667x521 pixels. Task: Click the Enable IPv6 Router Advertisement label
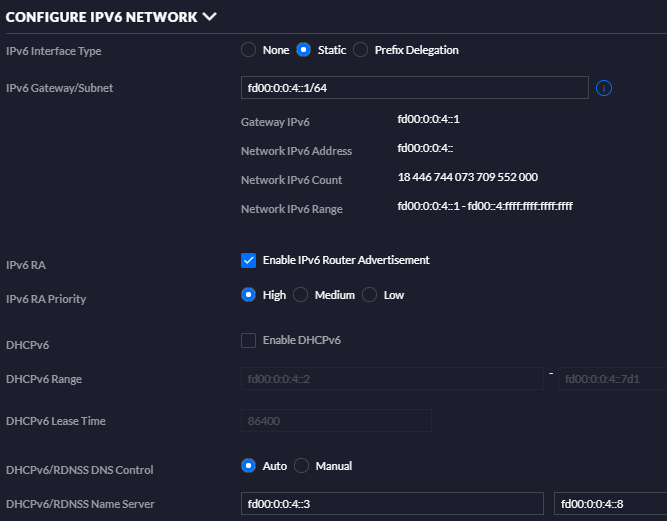click(x=346, y=260)
